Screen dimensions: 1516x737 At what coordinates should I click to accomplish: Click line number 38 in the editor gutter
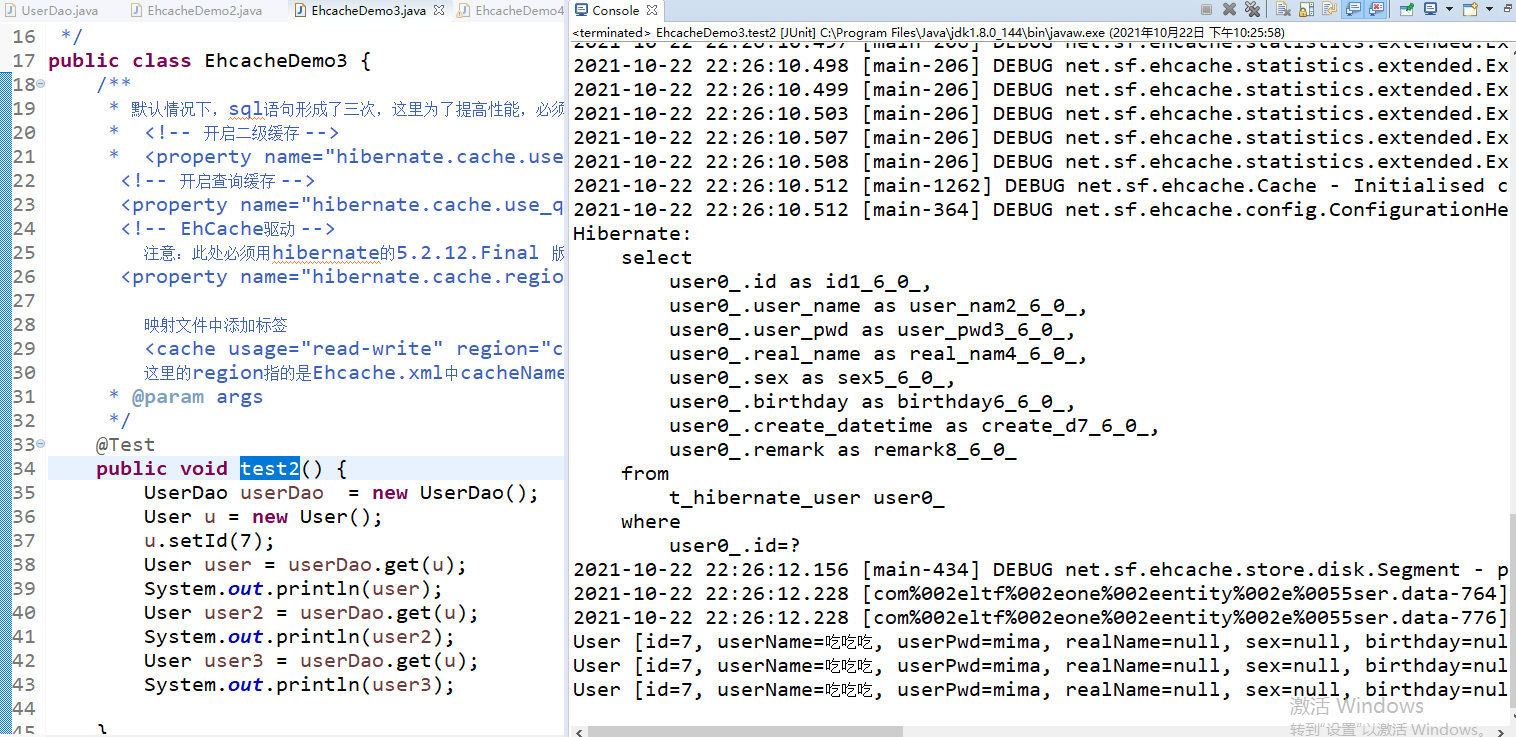pyautogui.click(x=24, y=564)
